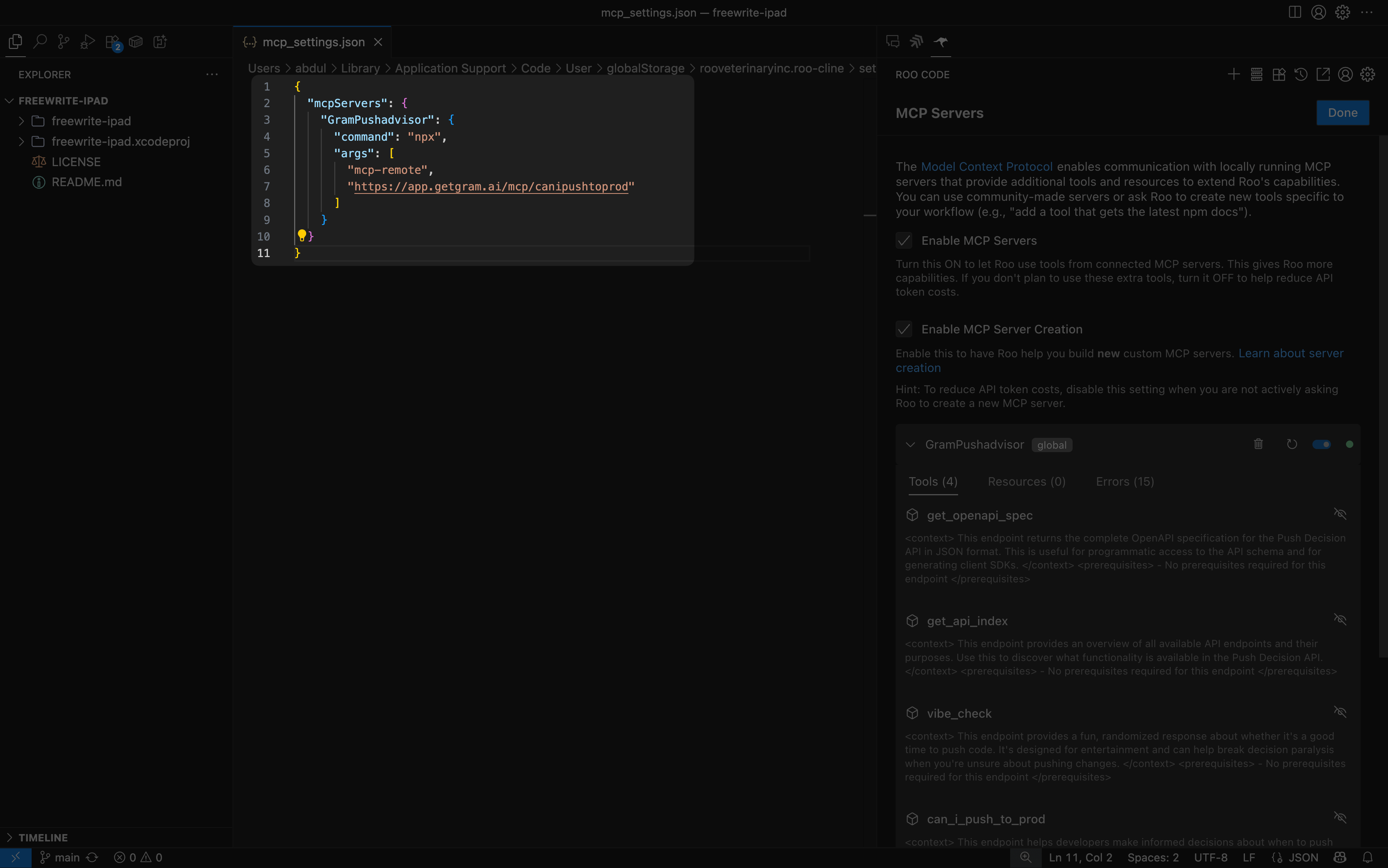Viewport: 1388px width, 868px height.
Task: Open the triple-chevron arrows panel icon
Action: pos(916,41)
